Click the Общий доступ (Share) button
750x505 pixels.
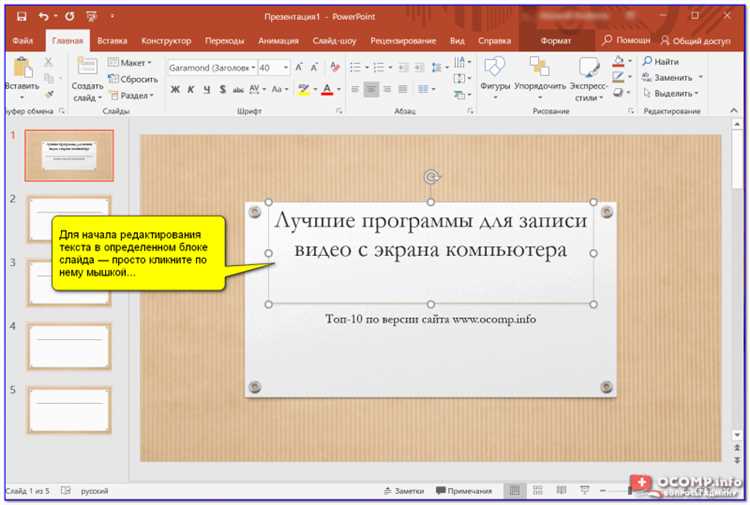pos(696,41)
